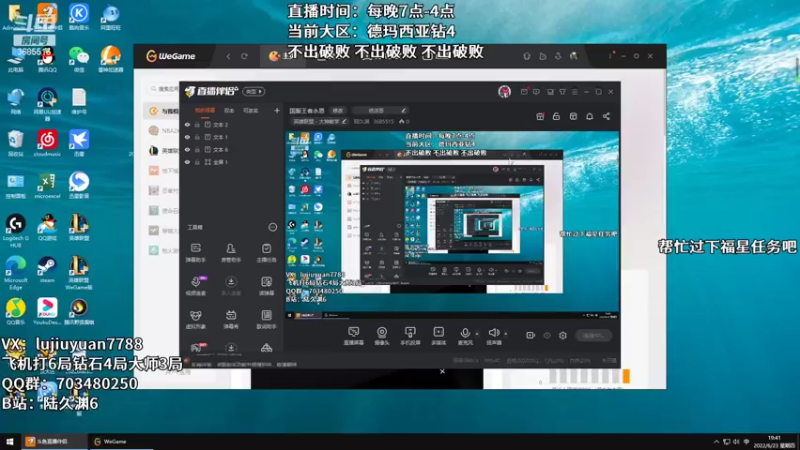Image resolution: width=800 pixels, height=450 pixels.
Task: Mute the microphone icon
Action: coord(465,333)
